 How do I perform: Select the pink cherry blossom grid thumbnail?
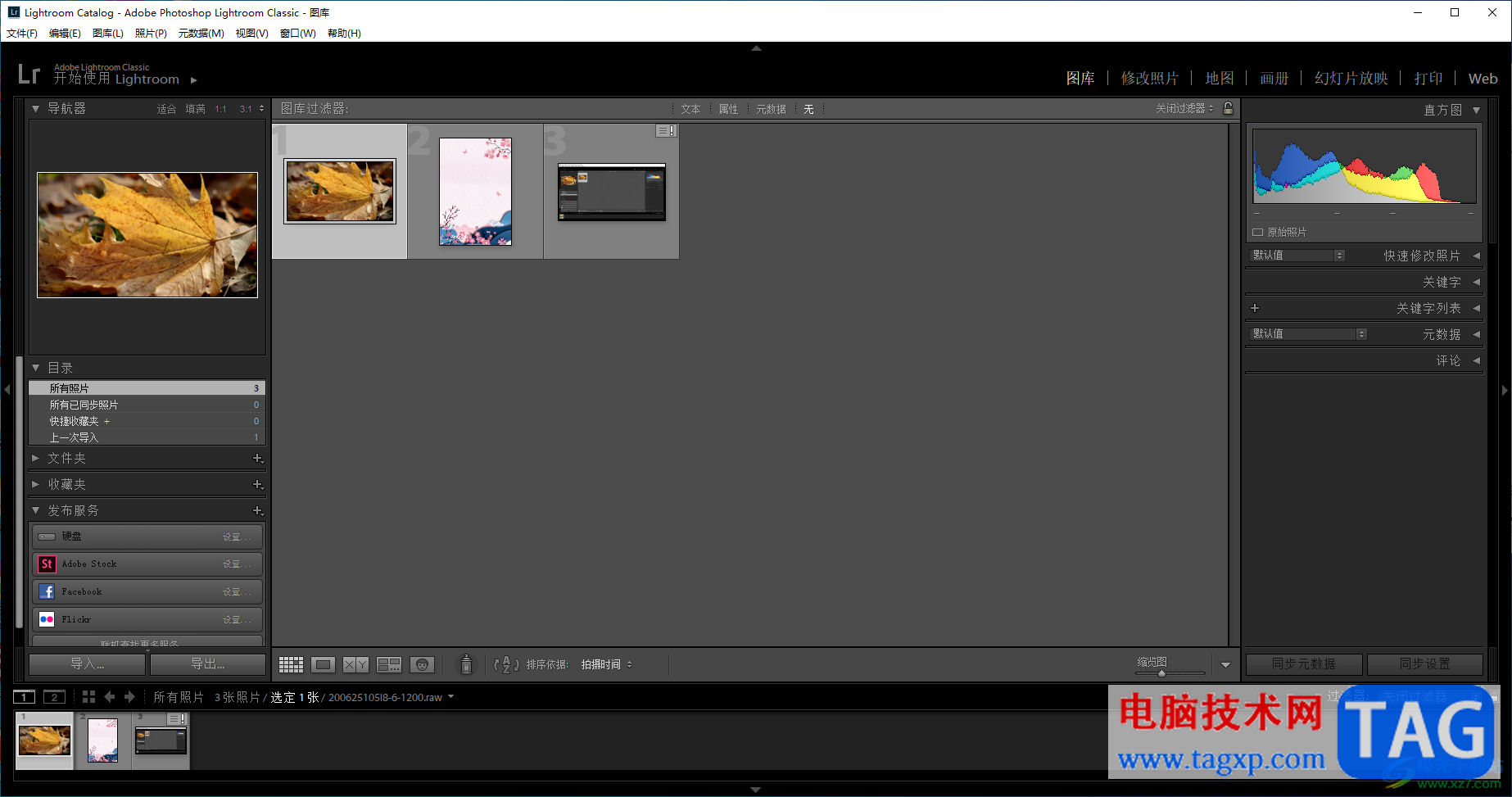(x=475, y=192)
